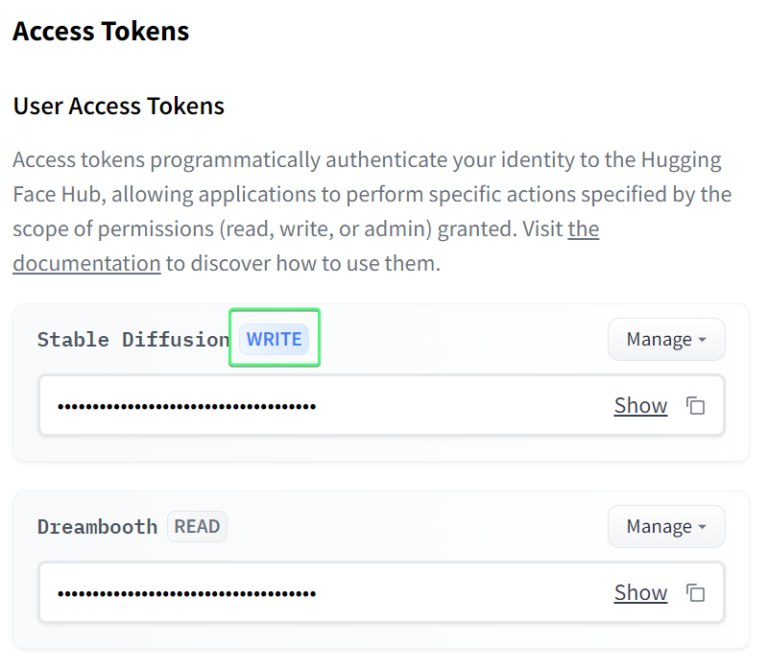The height and width of the screenshot is (671, 768).
Task: Click the Dreambooth token name
Action: coord(97,527)
